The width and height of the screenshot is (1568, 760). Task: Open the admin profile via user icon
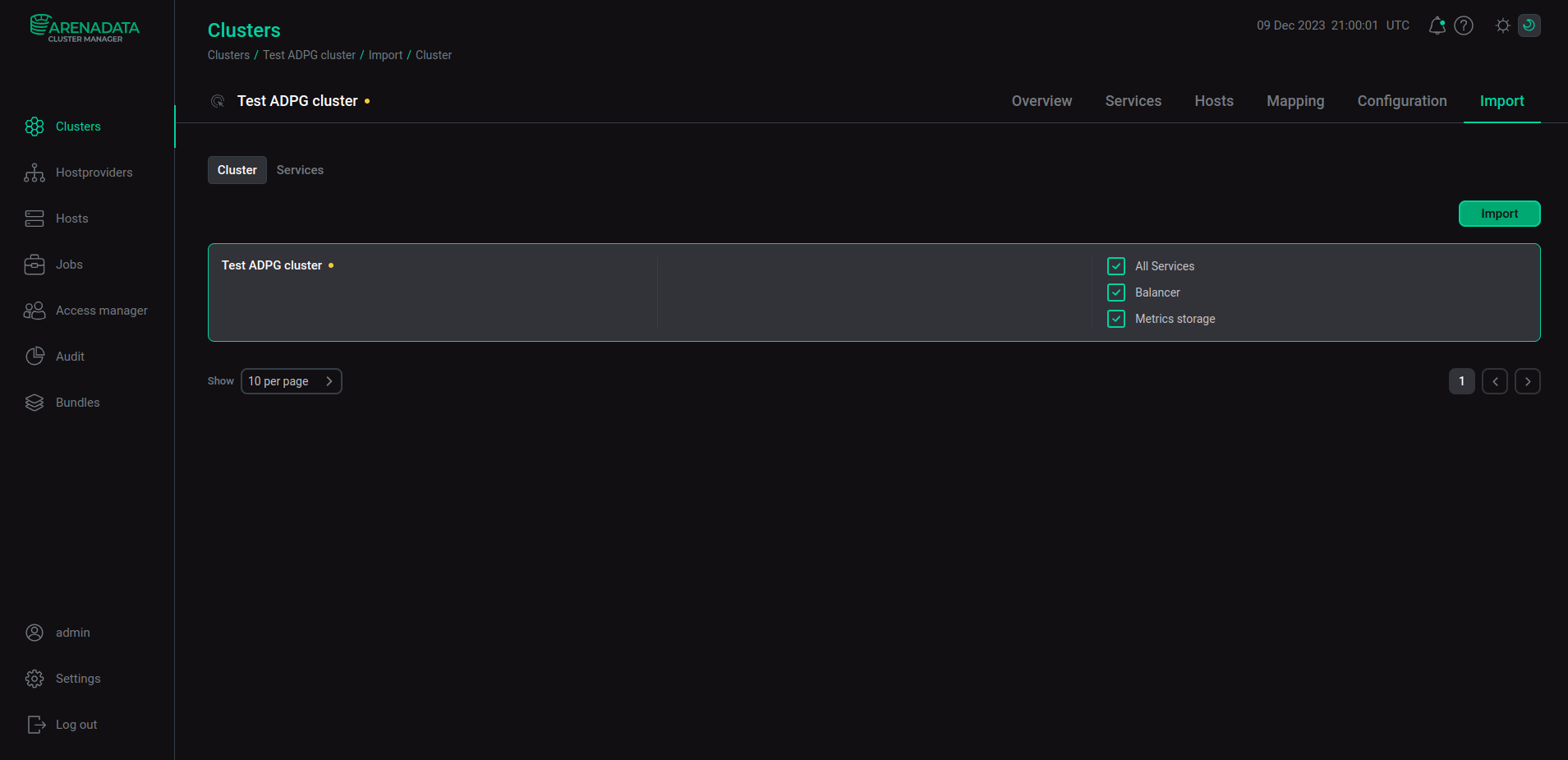pos(34,633)
